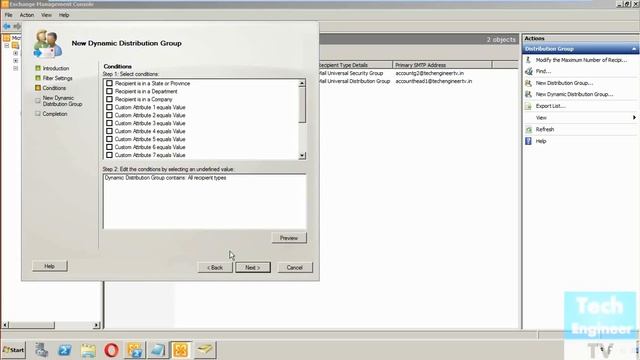Collapse the Distribution Group actions section
640x360 pixels.
pos(634,49)
